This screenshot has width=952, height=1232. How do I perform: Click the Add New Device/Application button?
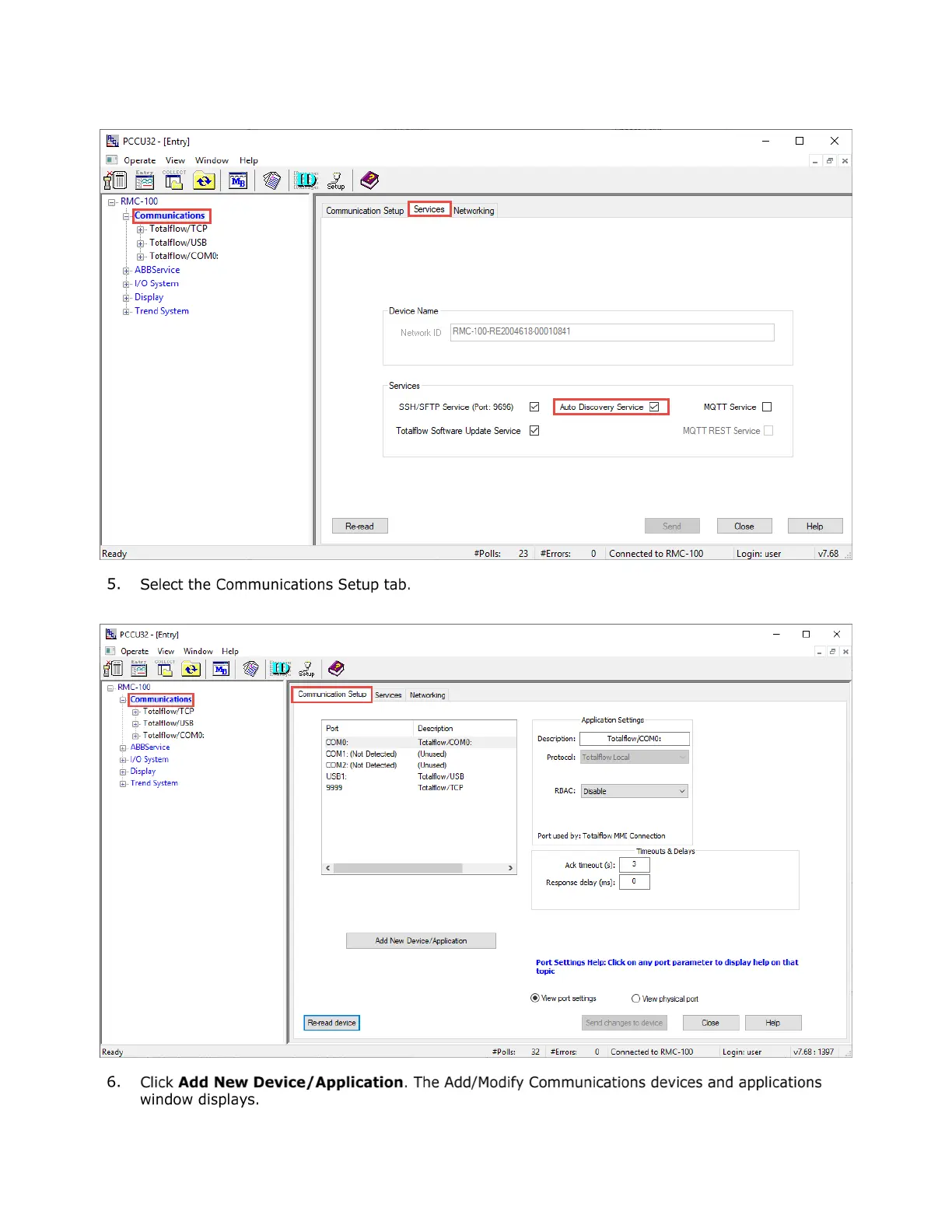[x=421, y=940]
